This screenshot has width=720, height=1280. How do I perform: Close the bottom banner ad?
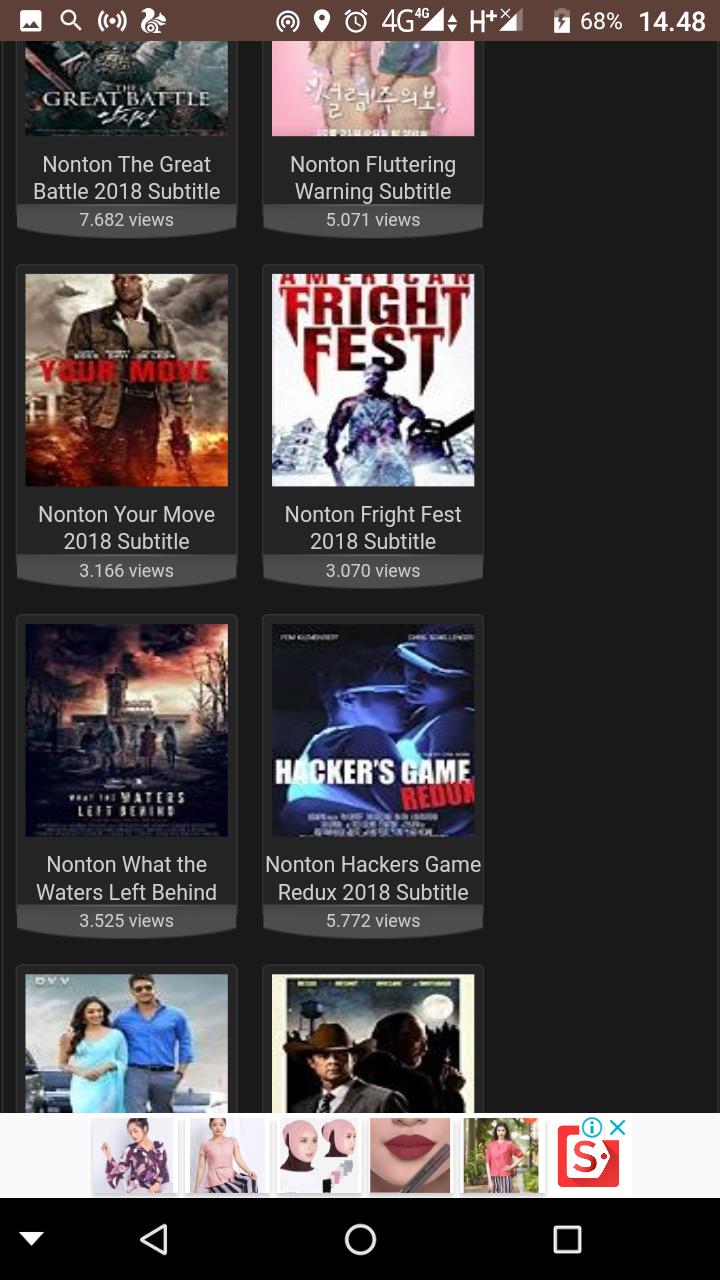618,1128
